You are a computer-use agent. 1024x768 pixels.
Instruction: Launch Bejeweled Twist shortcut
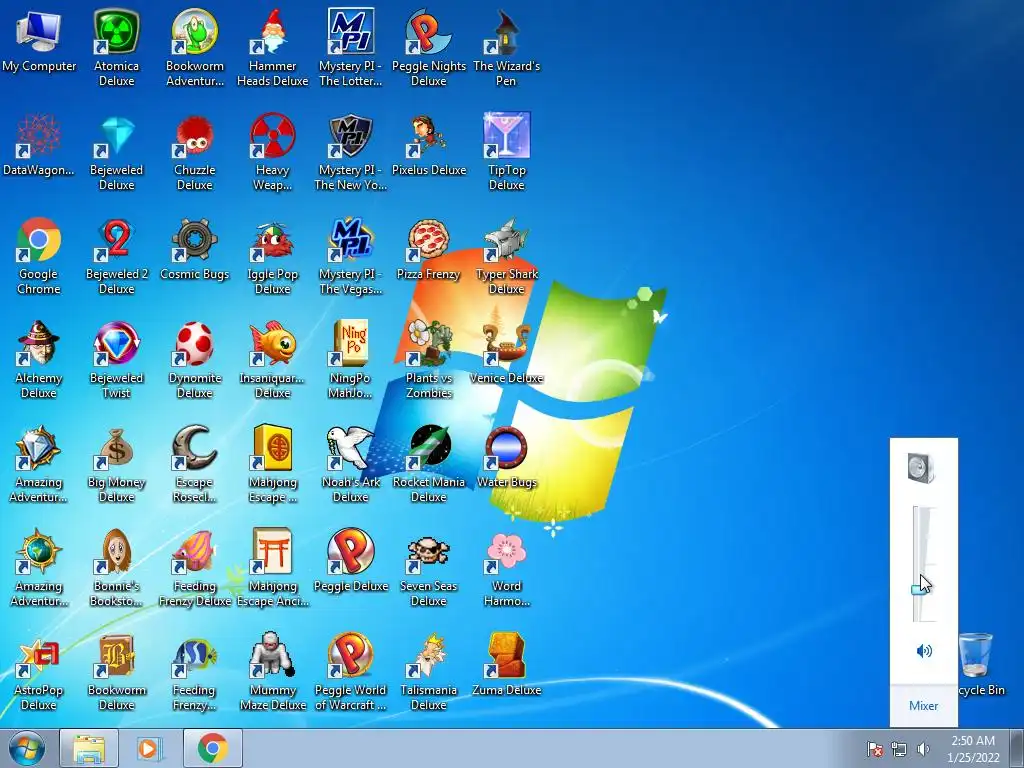[x=116, y=359]
